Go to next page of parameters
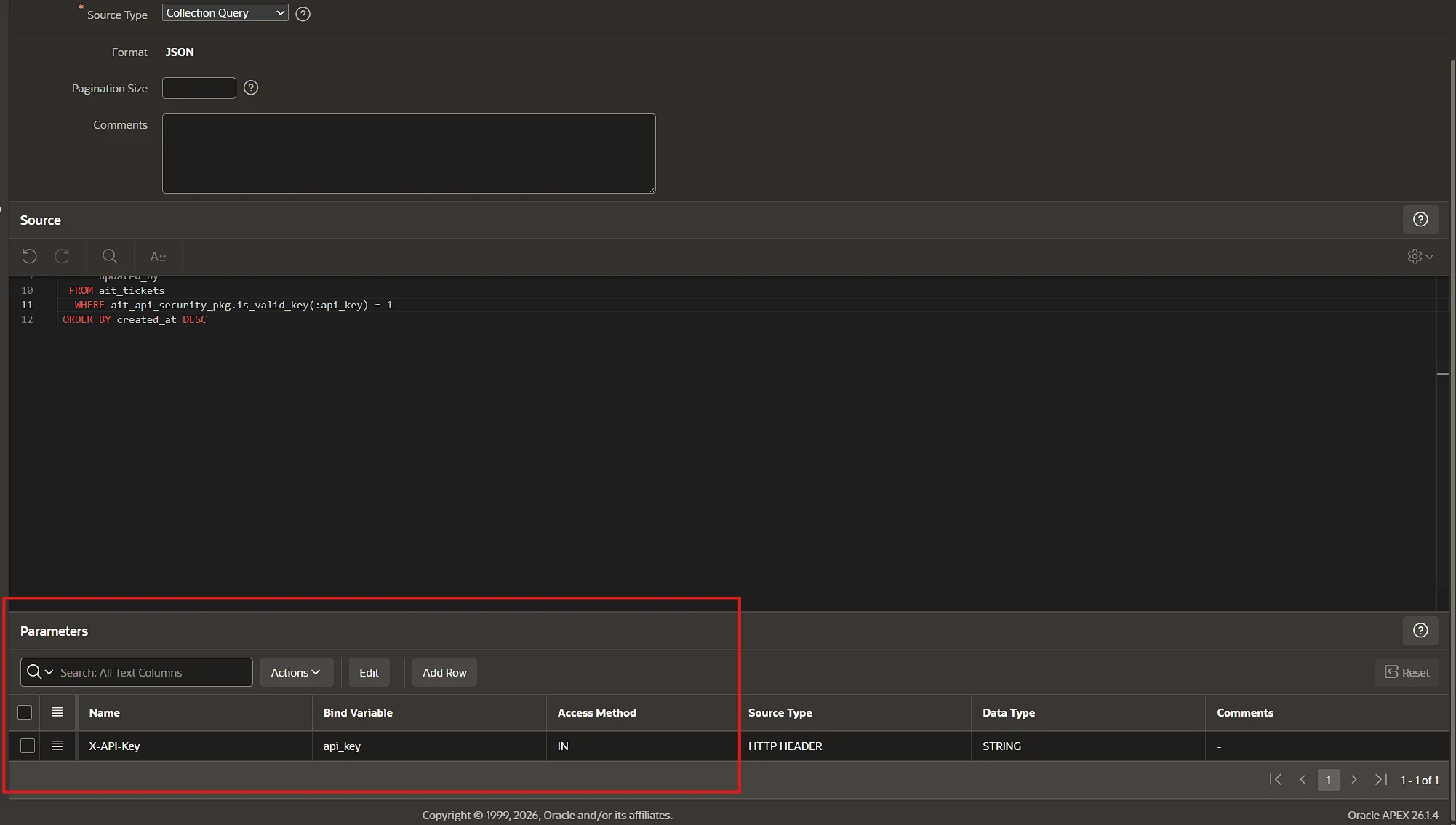Image resolution: width=1456 pixels, height=825 pixels. coord(1354,780)
